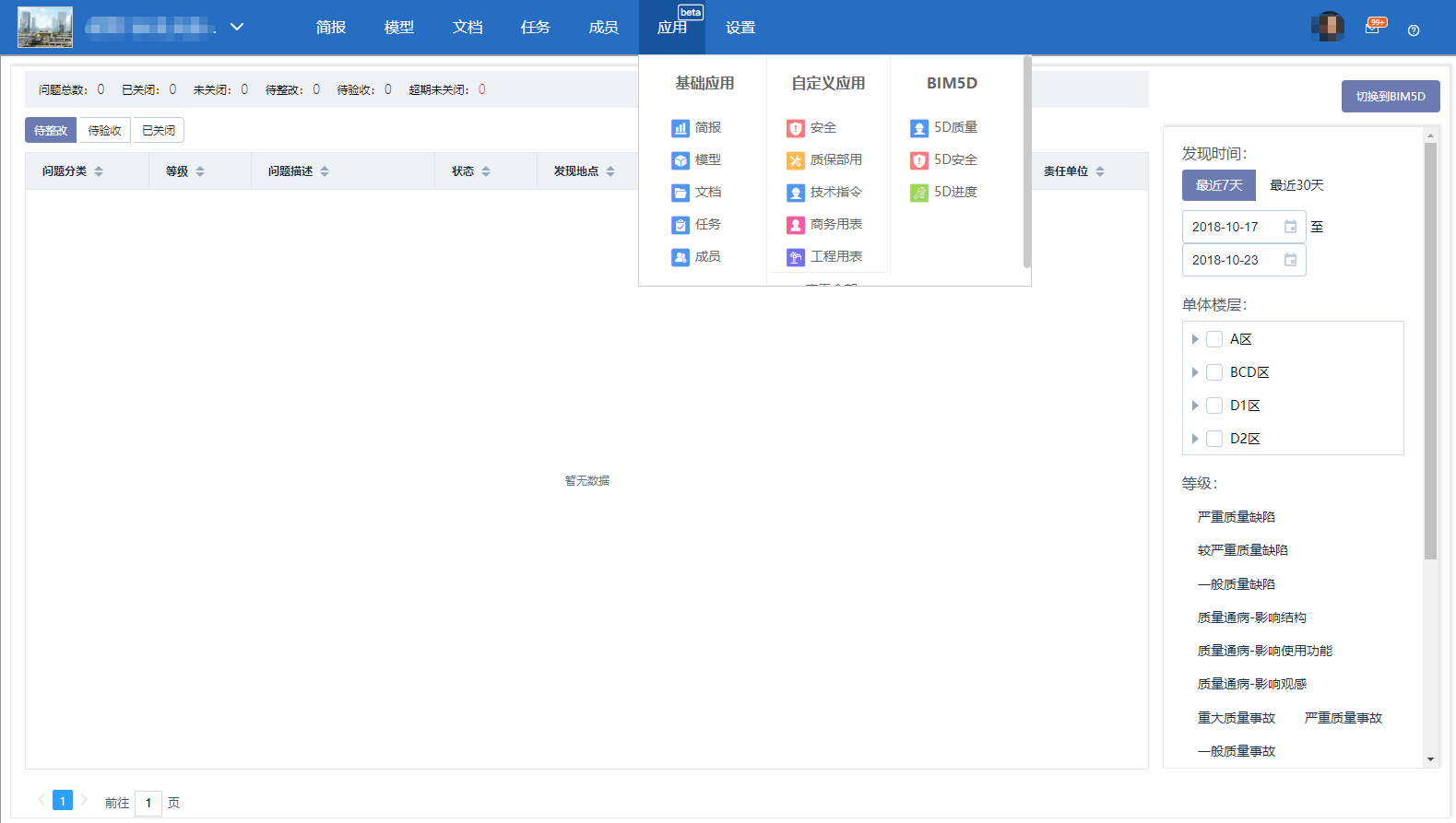Tick the BCD区 checkbox
The width and height of the screenshot is (1456, 823).
pos(1214,372)
